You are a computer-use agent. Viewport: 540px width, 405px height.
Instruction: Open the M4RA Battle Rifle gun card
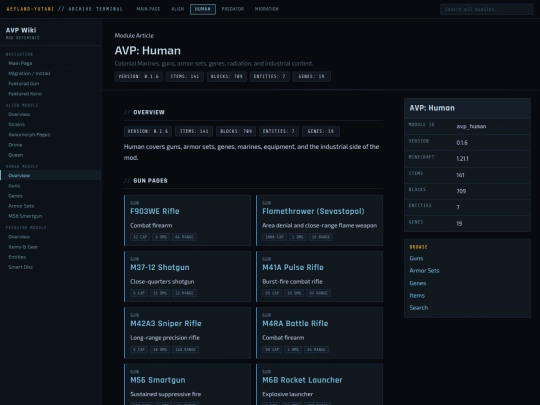(x=319, y=333)
